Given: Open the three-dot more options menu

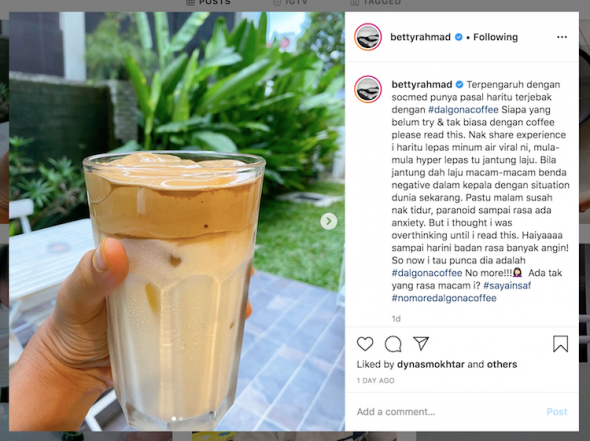Looking at the screenshot, I should pos(562,37).
